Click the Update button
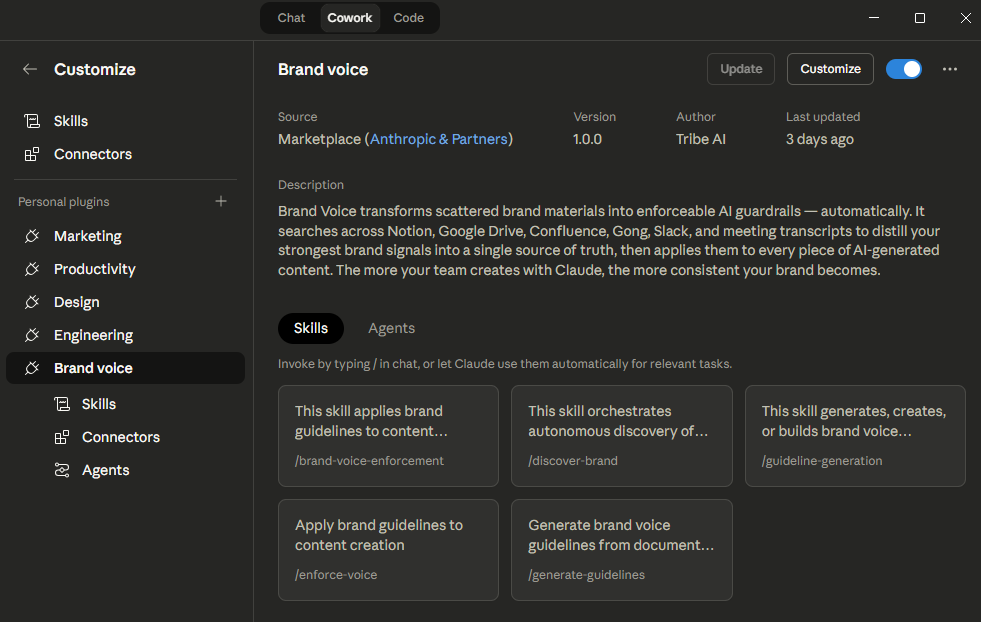The width and height of the screenshot is (981, 622). [x=741, y=69]
